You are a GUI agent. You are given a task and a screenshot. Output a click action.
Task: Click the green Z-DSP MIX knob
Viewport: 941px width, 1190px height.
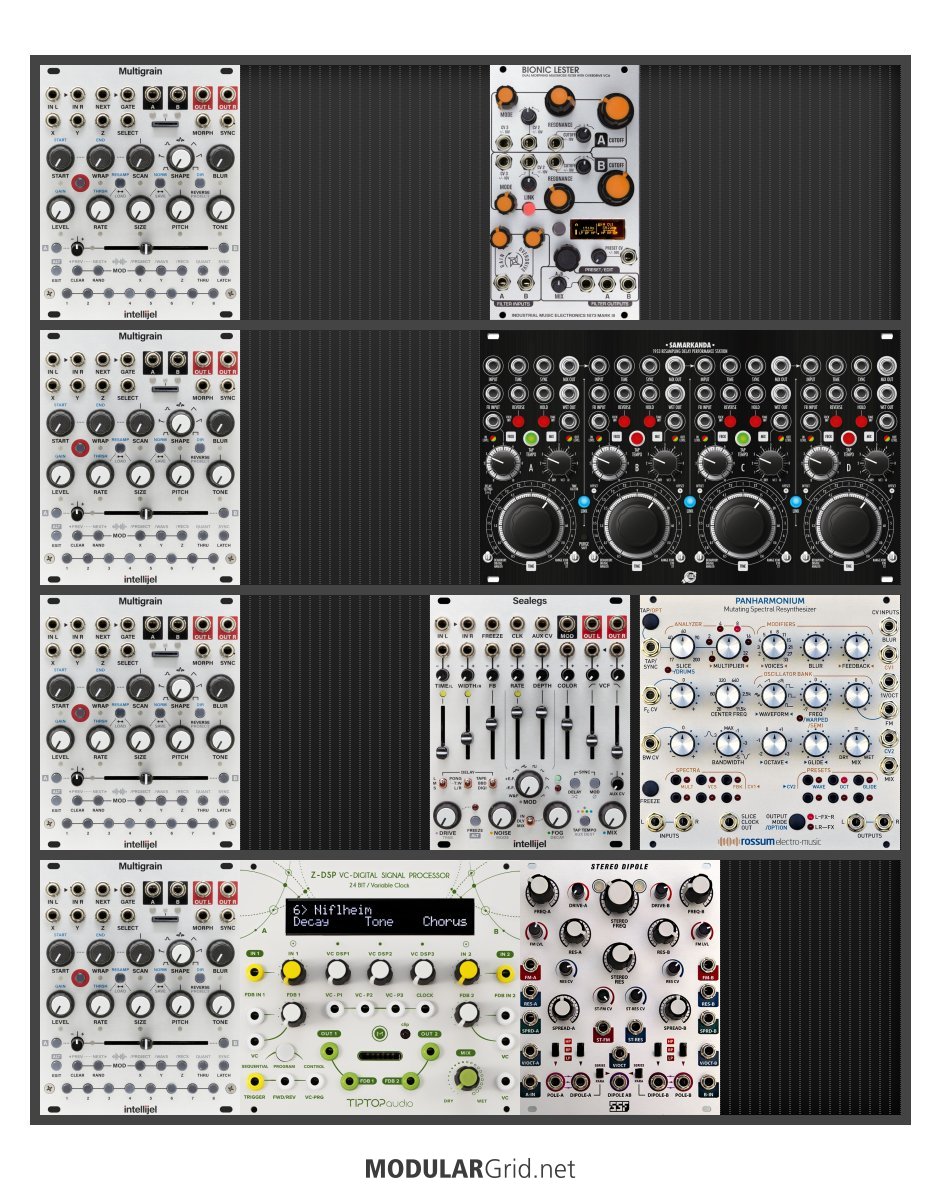pyautogui.click(x=467, y=1076)
